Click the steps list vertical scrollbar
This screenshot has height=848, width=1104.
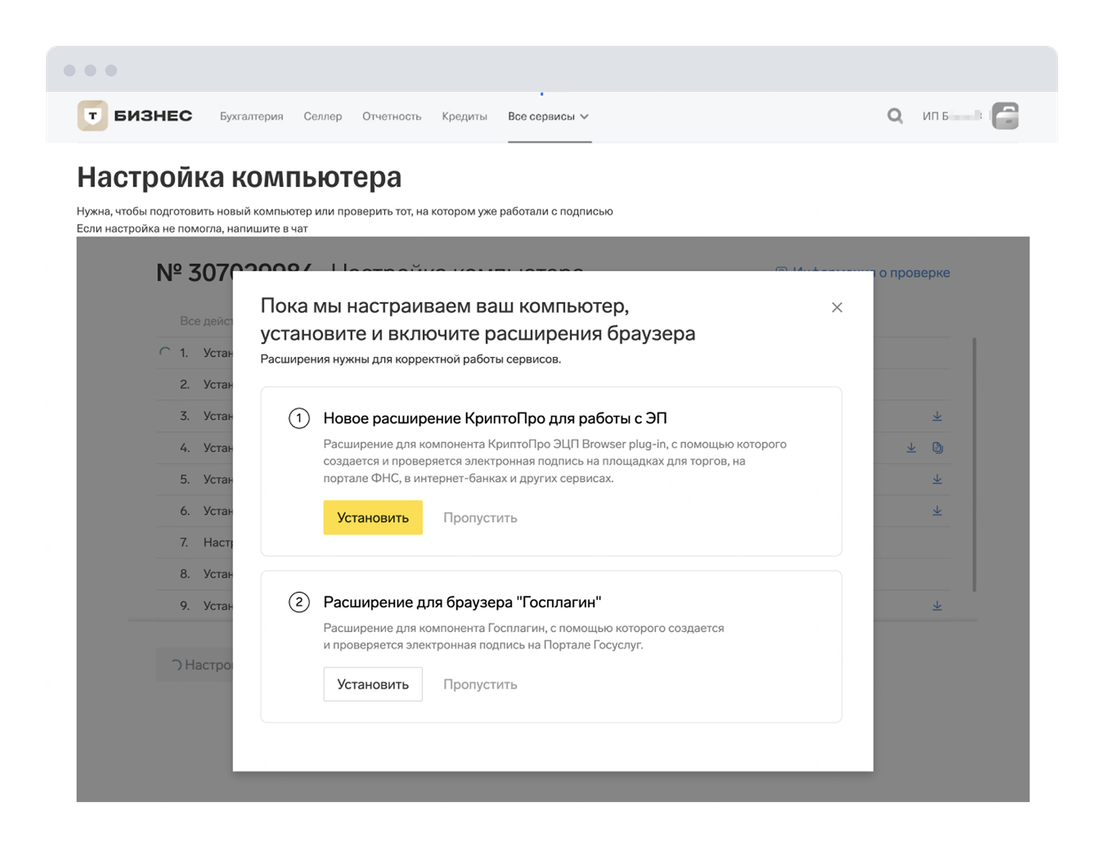coord(974,465)
